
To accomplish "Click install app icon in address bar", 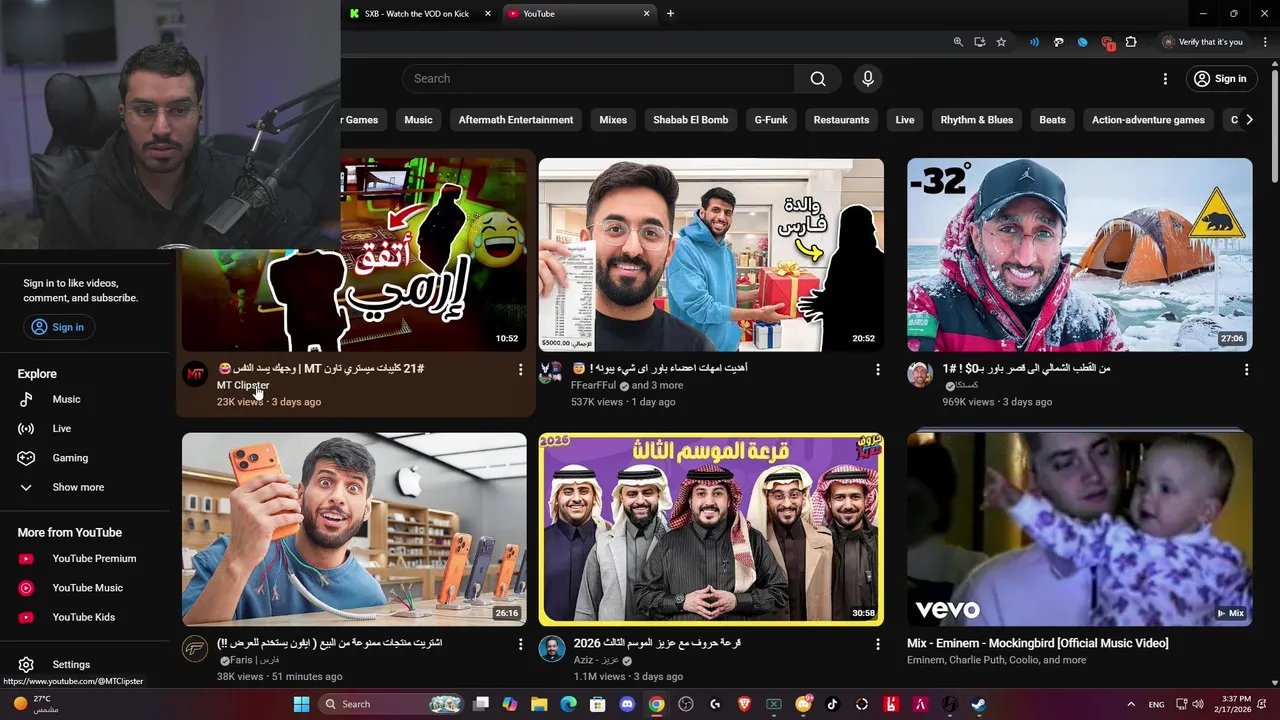I will [x=980, y=42].
